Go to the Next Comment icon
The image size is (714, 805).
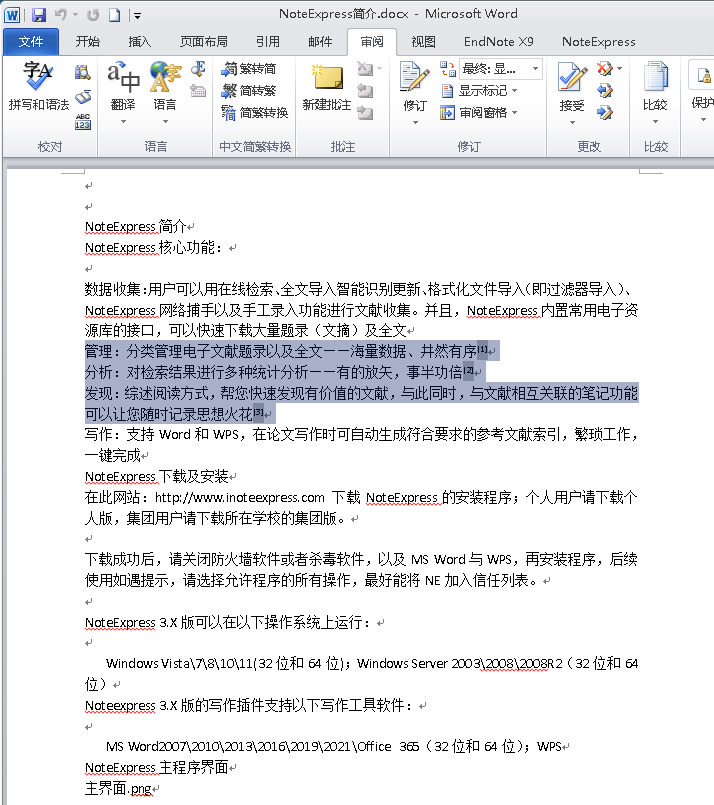(x=365, y=112)
